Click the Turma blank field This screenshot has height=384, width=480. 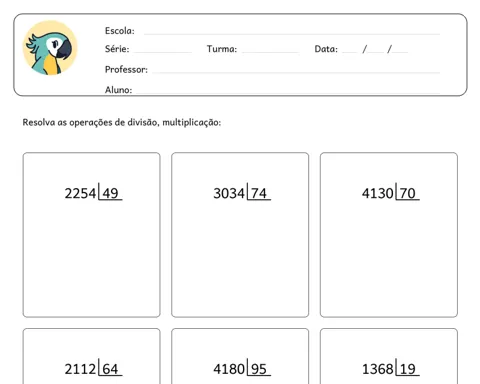click(x=270, y=51)
